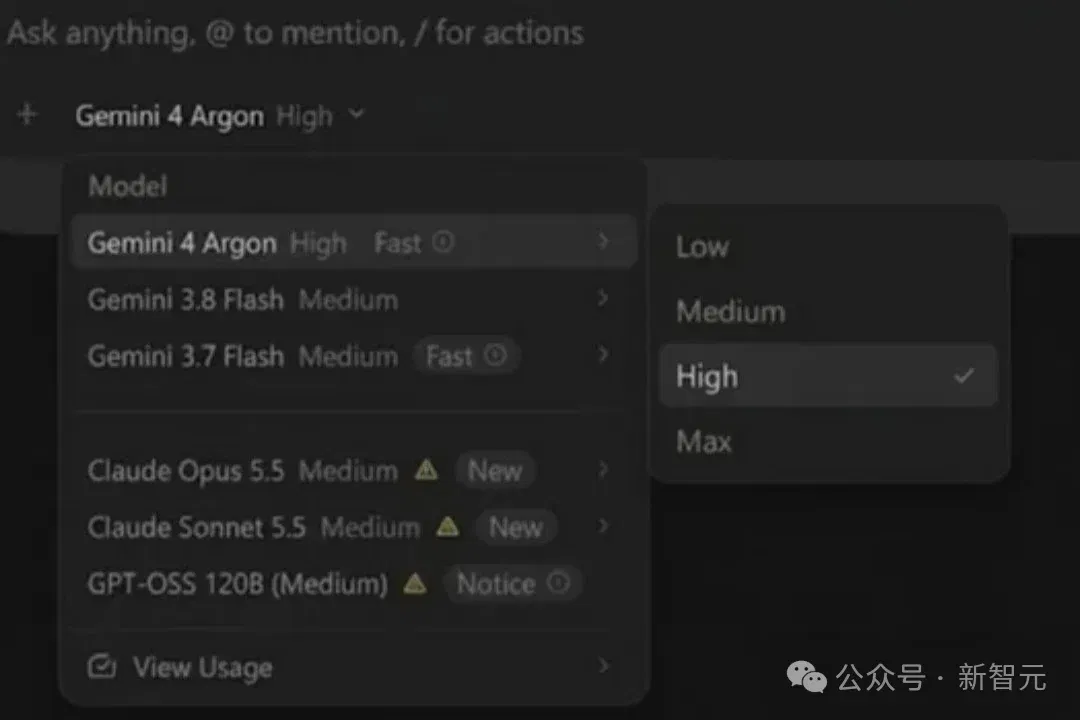The width and height of the screenshot is (1080, 720).
Task: Click the View Usage checklist icon
Action: tap(102, 666)
